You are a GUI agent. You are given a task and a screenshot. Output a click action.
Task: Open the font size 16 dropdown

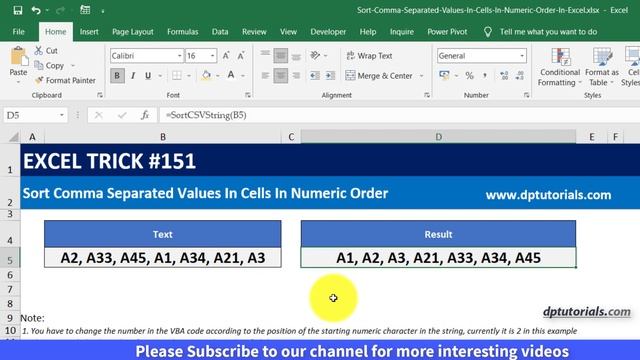pyautogui.click(x=212, y=56)
